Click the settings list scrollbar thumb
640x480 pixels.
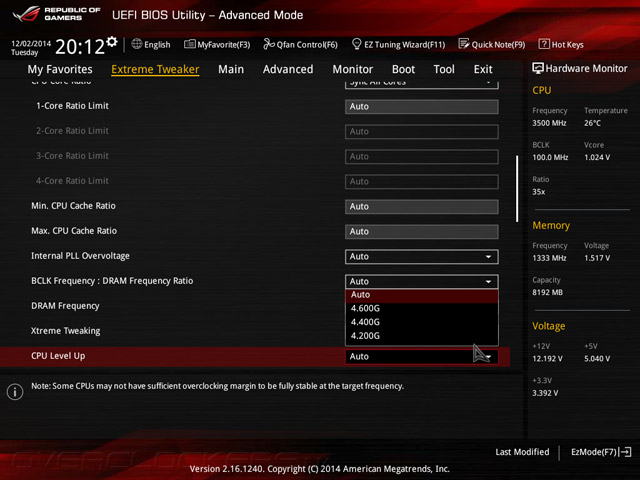pos(517,189)
